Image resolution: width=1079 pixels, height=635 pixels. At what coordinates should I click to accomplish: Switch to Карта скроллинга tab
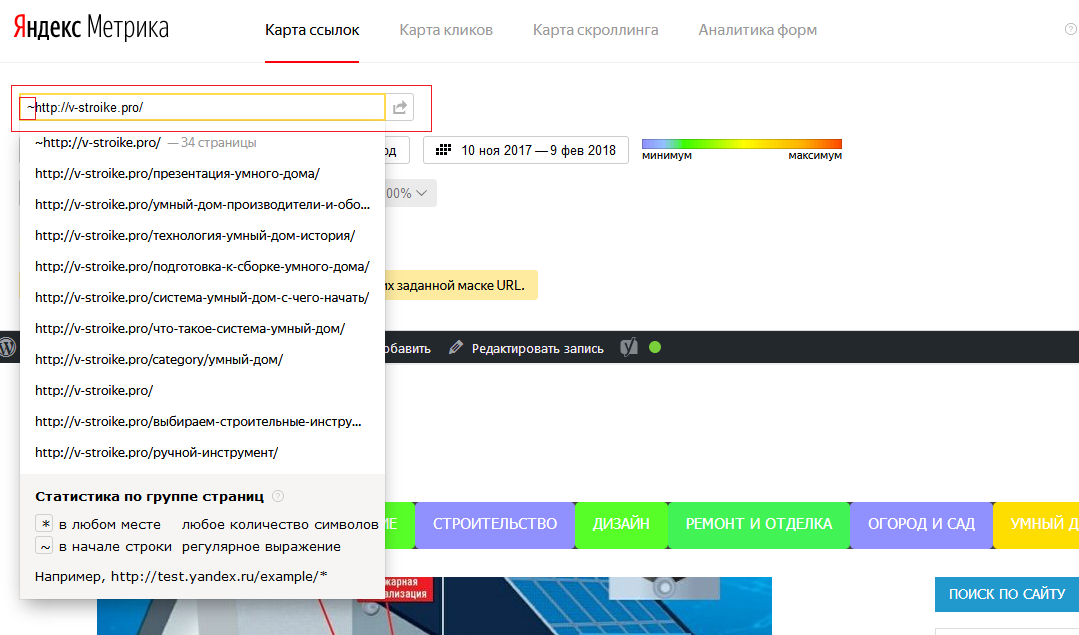pos(595,30)
